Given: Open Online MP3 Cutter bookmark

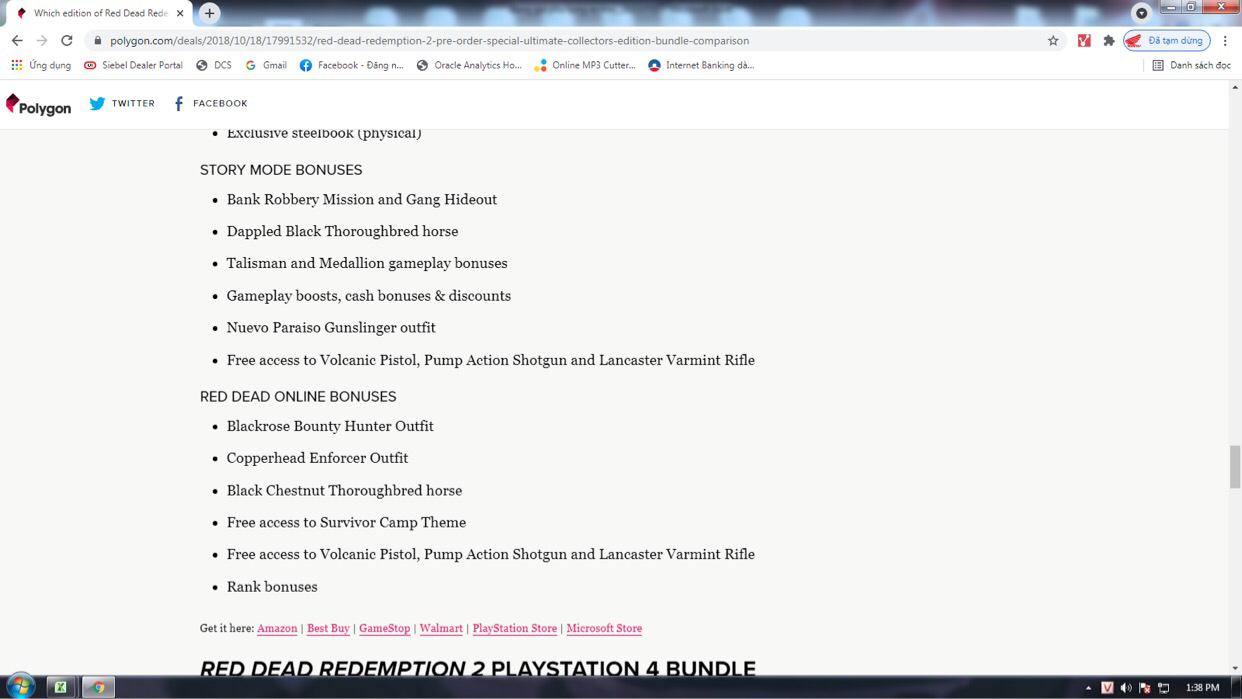Looking at the screenshot, I should tap(585, 65).
